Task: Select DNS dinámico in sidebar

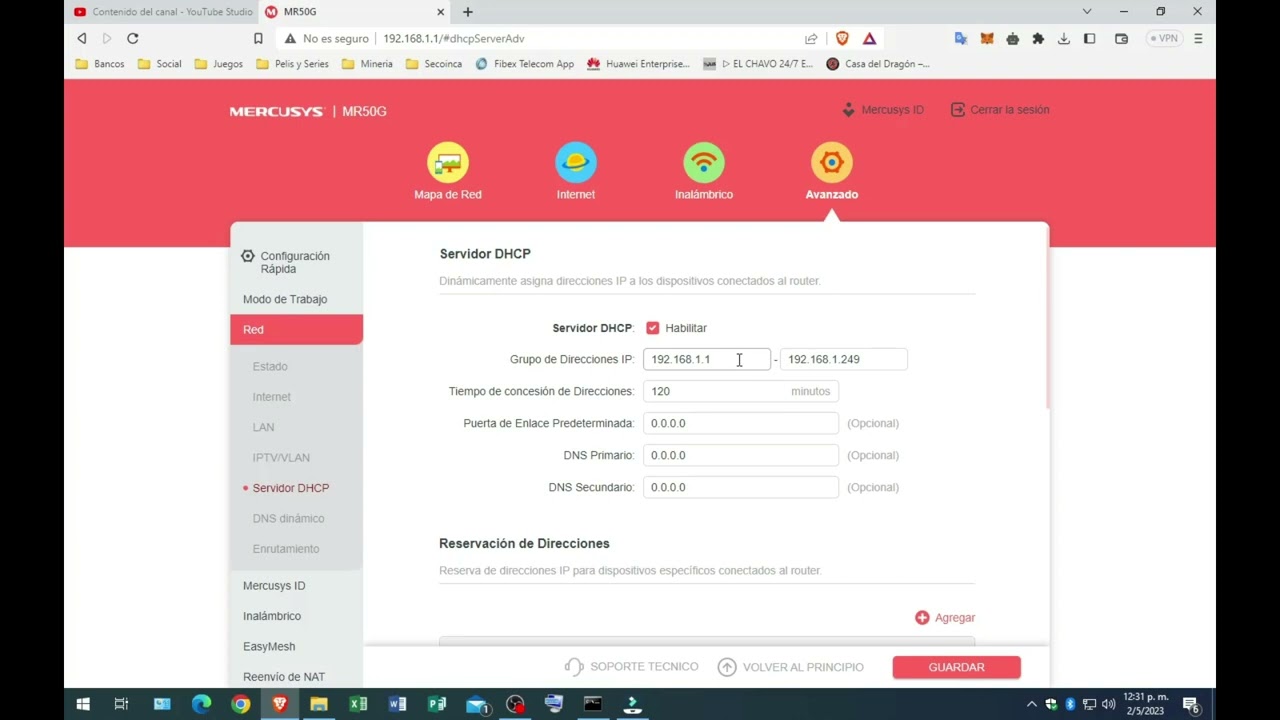Action: tap(288, 518)
